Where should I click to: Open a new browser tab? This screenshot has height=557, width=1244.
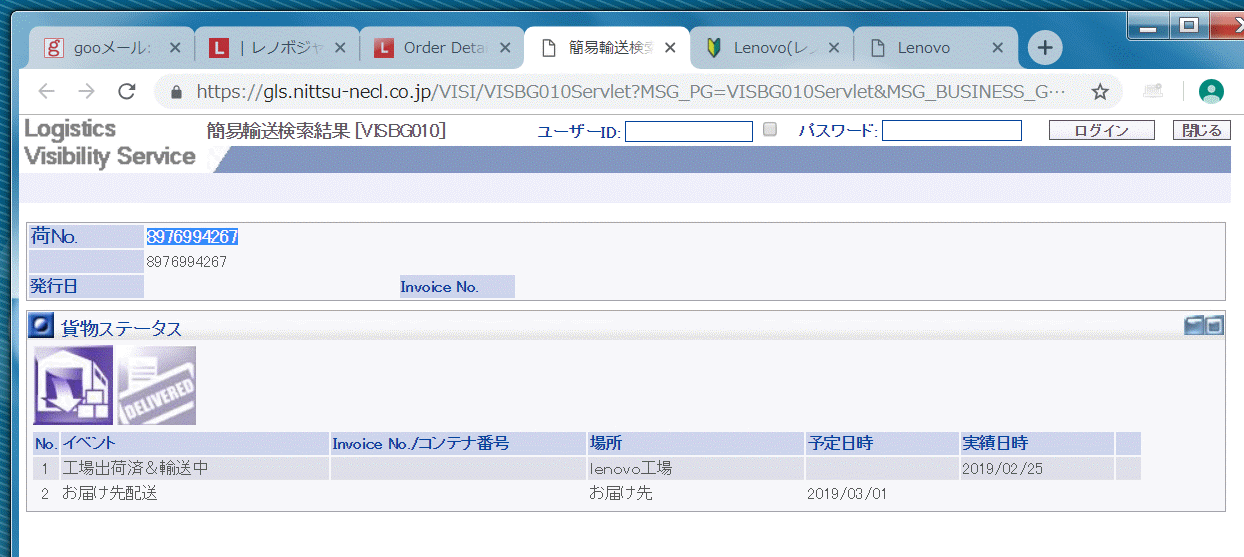(1044, 48)
